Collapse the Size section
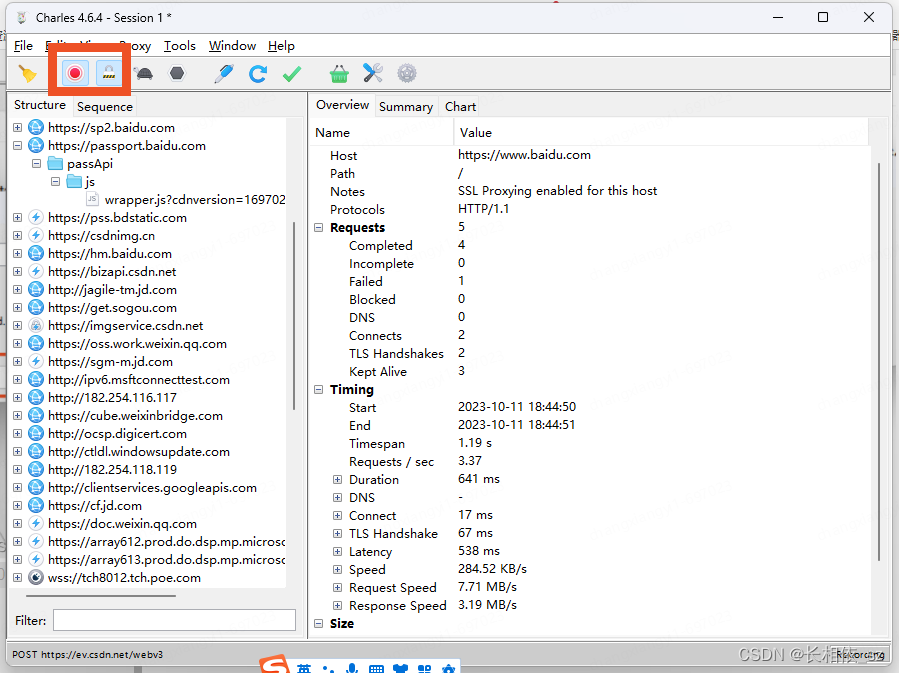This screenshot has width=899, height=673. click(319, 623)
